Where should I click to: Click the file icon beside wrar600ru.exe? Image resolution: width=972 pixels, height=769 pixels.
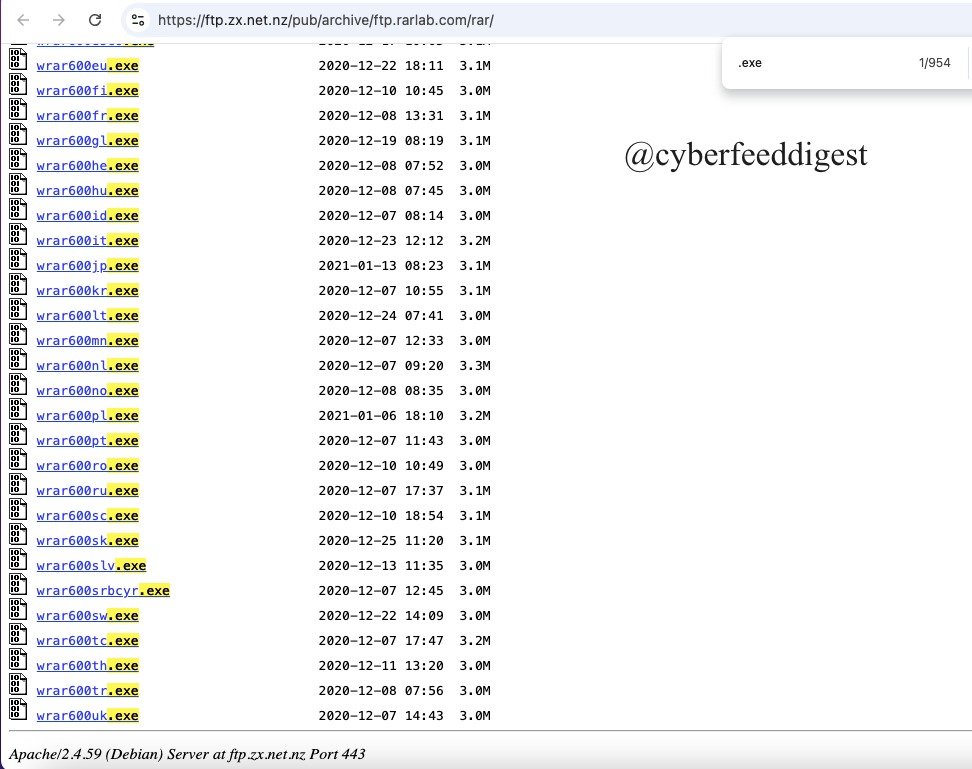click(x=18, y=485)
